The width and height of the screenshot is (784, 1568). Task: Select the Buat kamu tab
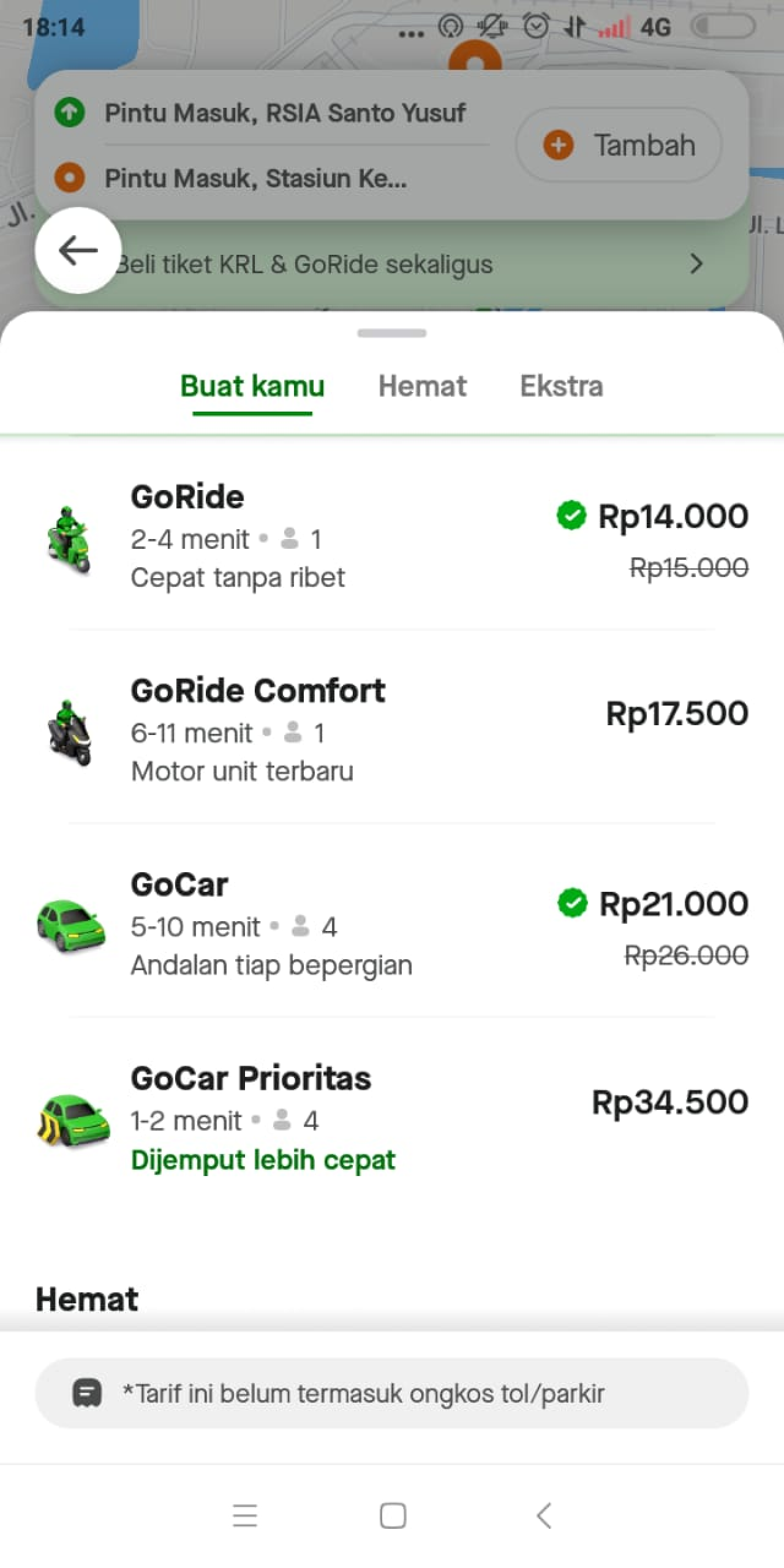point(252,386)
